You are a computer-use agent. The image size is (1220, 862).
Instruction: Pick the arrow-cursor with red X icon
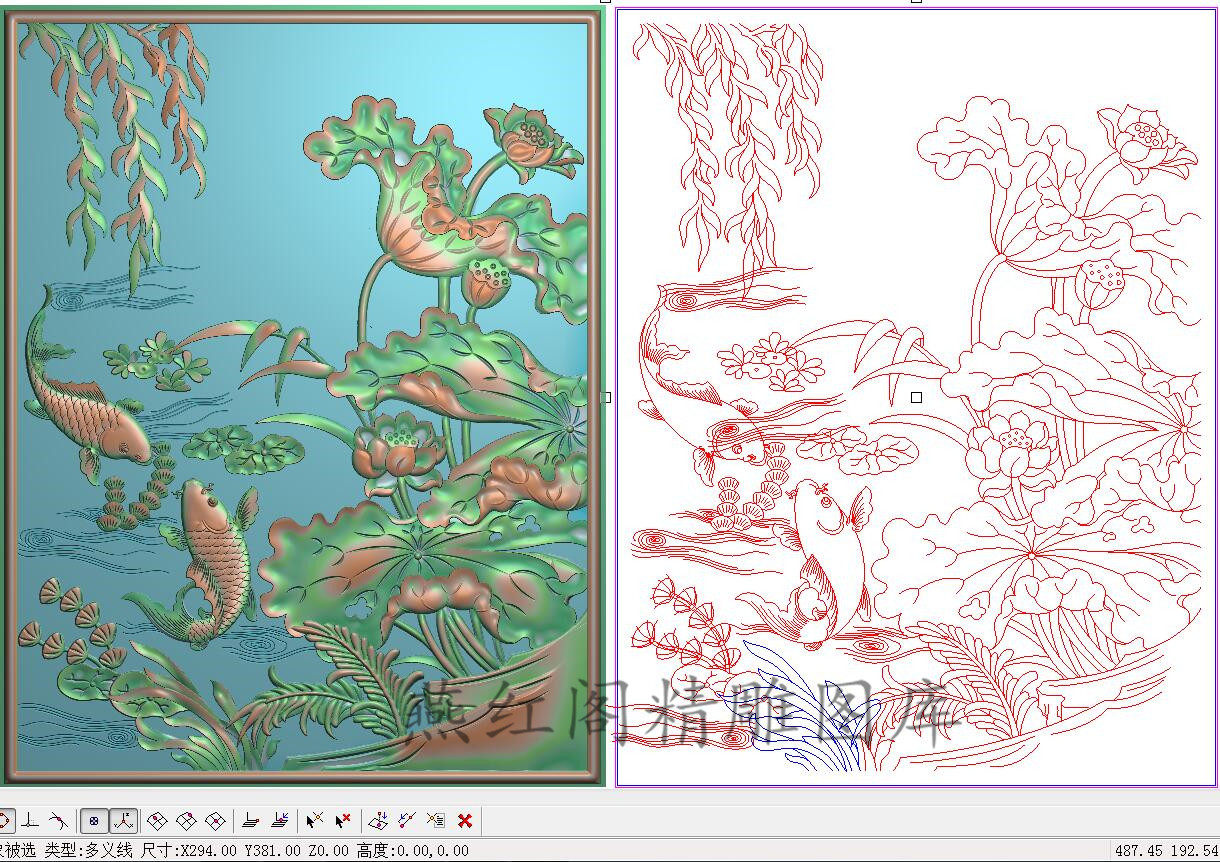(x=343, y=821)
